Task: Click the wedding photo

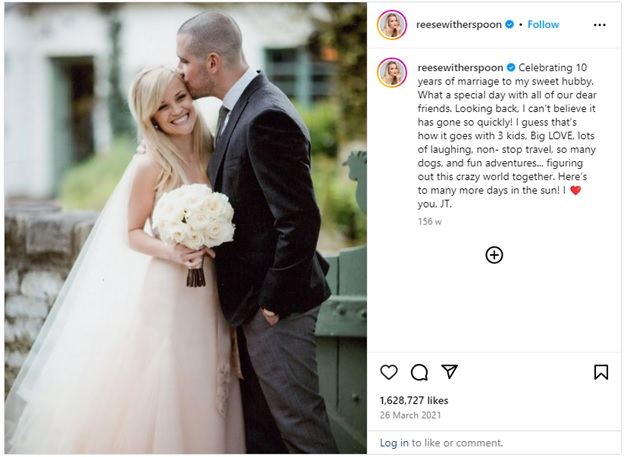Action: pos(185,228)
